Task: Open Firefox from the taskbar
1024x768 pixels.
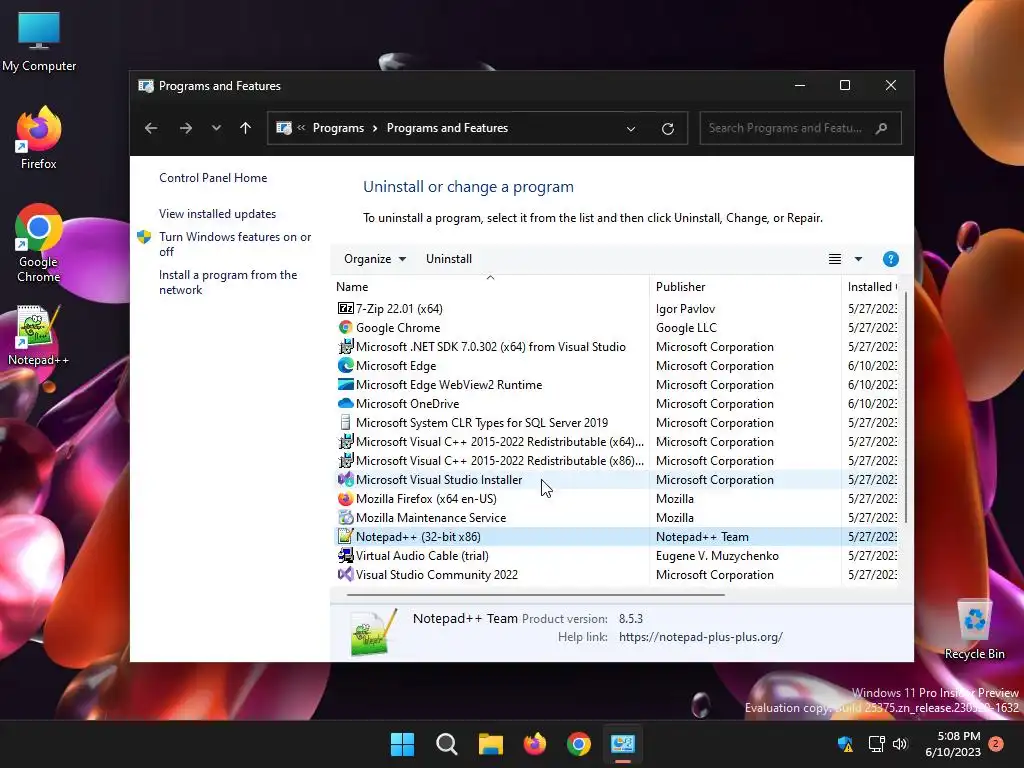Action: pyautogui.click(x=535, y=744)
